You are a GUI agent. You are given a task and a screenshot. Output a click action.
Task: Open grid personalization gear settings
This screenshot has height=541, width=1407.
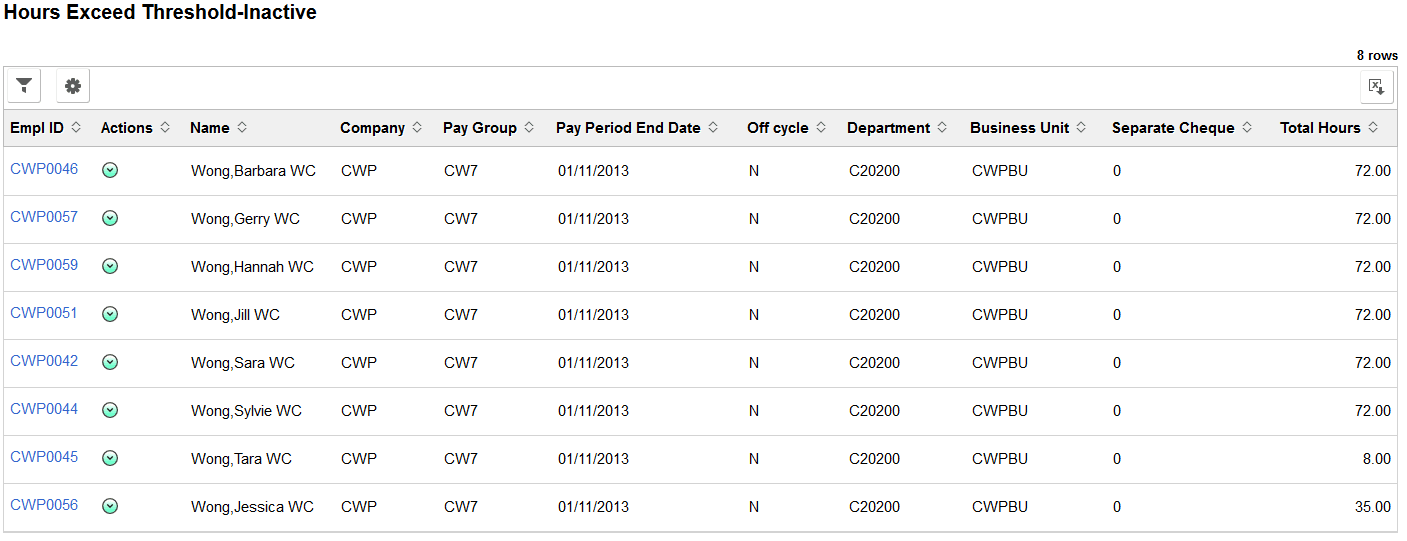pyautogui.click(x=73, y=86)
